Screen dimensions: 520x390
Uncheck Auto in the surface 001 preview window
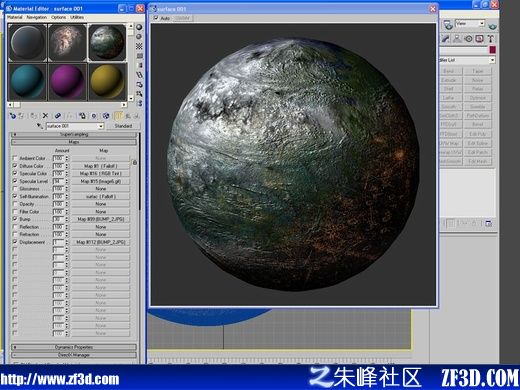point(156,18)
